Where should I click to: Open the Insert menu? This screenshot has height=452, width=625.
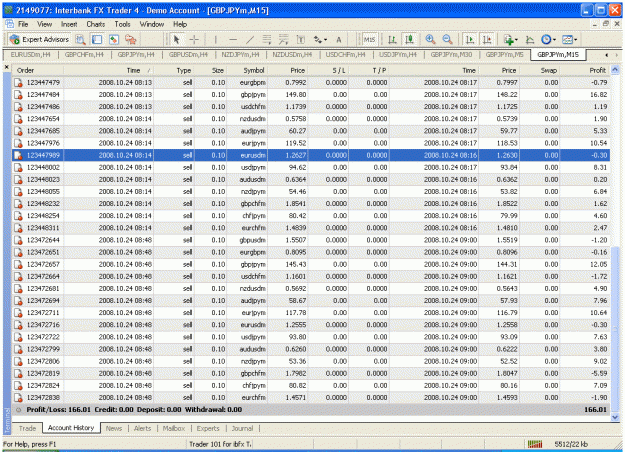click(69, 24)
